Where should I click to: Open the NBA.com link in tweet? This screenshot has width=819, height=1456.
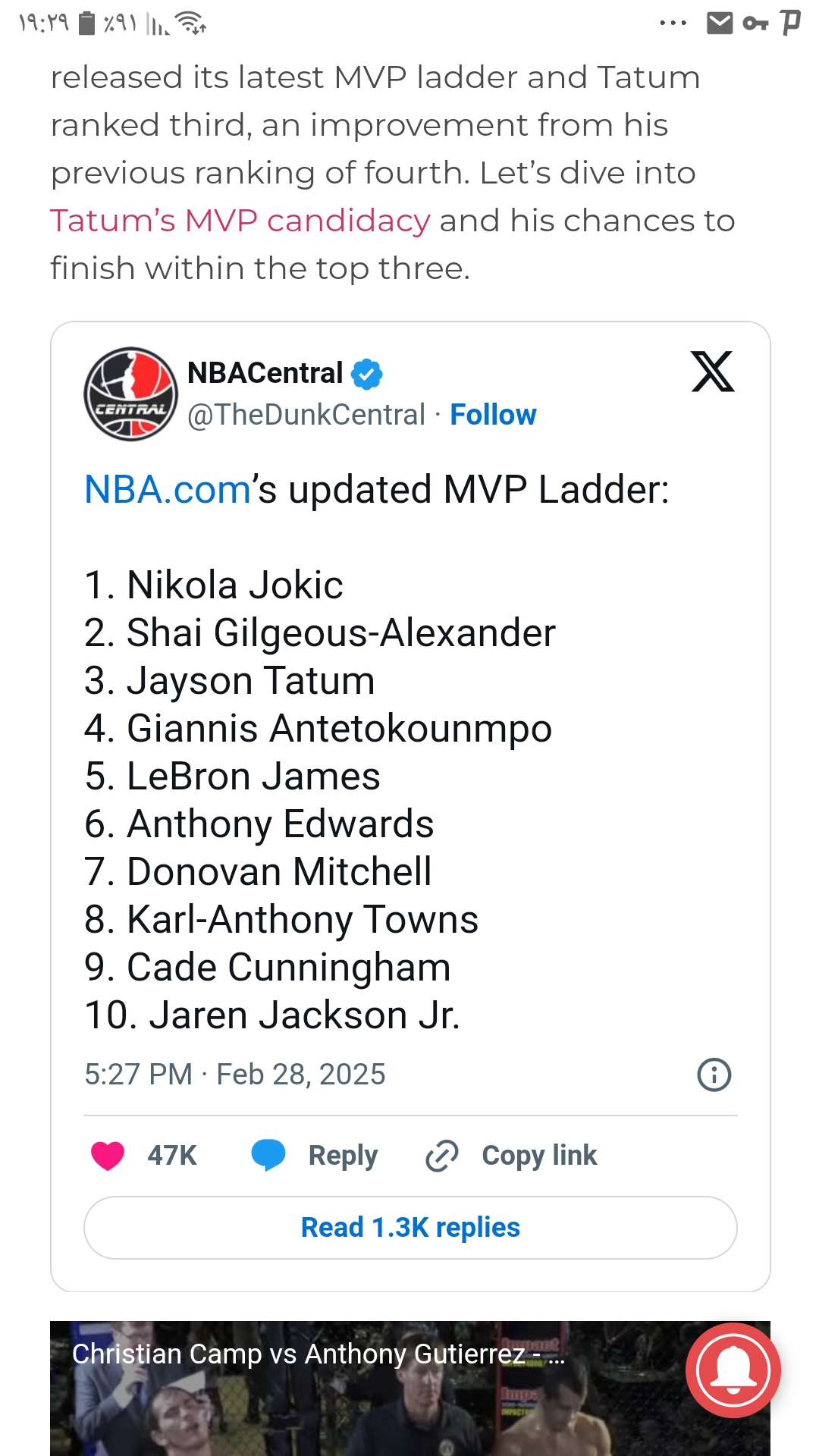pos(168,489)
